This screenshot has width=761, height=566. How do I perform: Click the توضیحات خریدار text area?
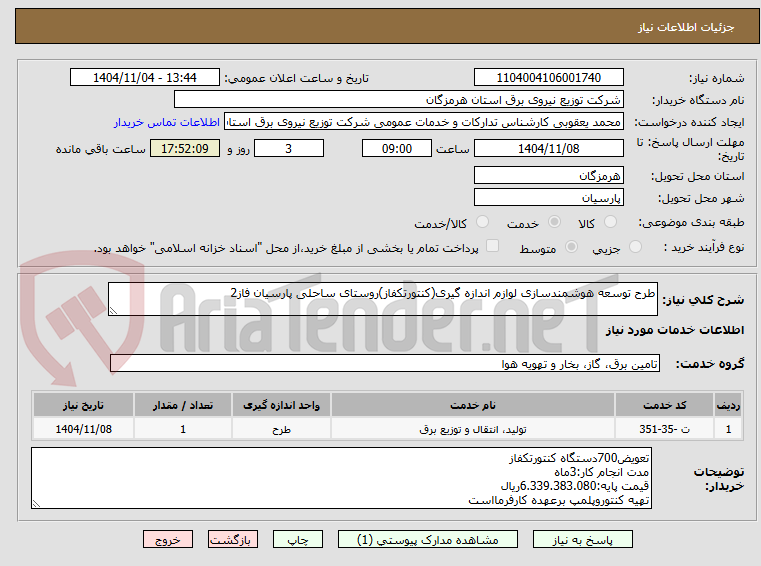(x=341, y=478)
